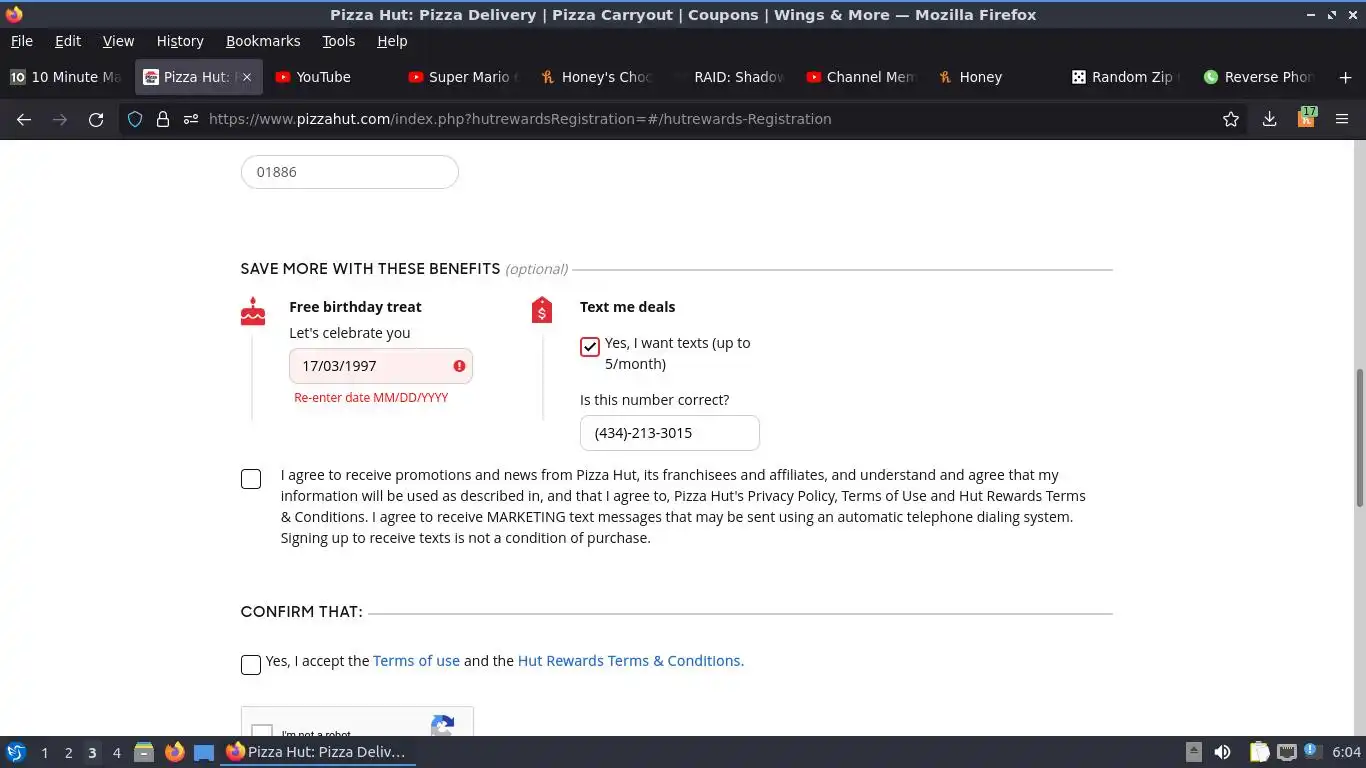1366x768 pixels.
Task: Open the Help menu
Action: click(392, 41)
